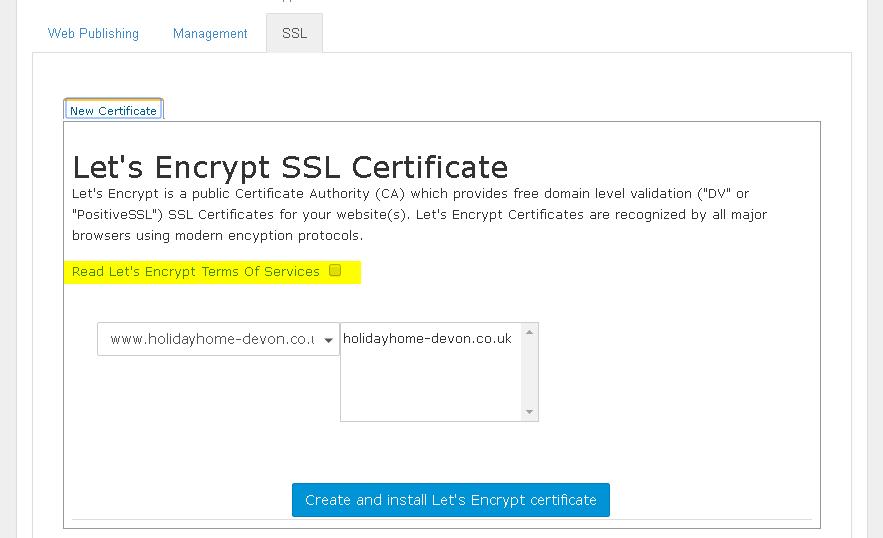Click the yellow highlight beside the Terms checkbox

click(x=352, y=271)
